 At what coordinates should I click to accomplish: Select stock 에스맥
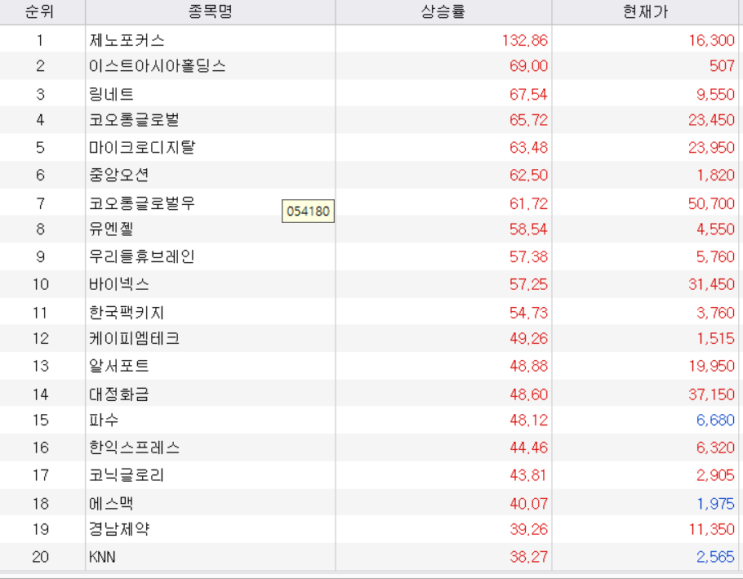(111, 503)
